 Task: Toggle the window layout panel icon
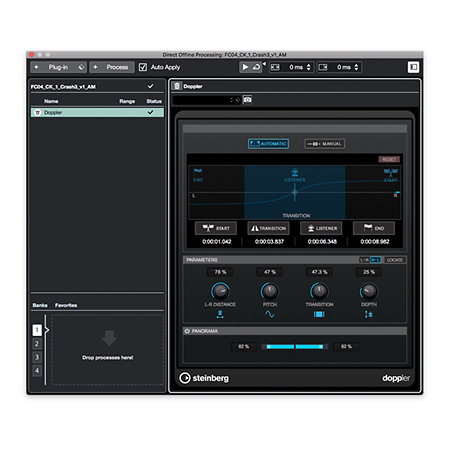point(413,67)
